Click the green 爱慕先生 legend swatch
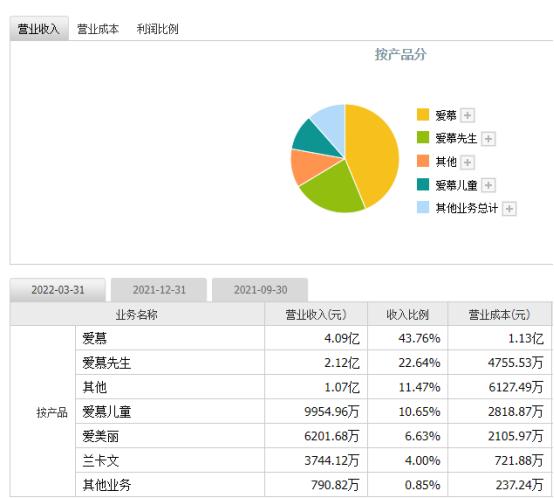Screen dimensions: 554x498 point(423,138)
